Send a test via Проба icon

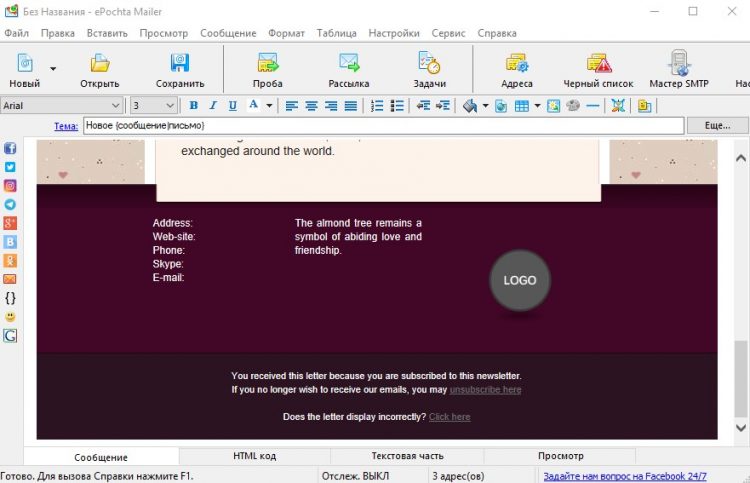click(267, 70)
